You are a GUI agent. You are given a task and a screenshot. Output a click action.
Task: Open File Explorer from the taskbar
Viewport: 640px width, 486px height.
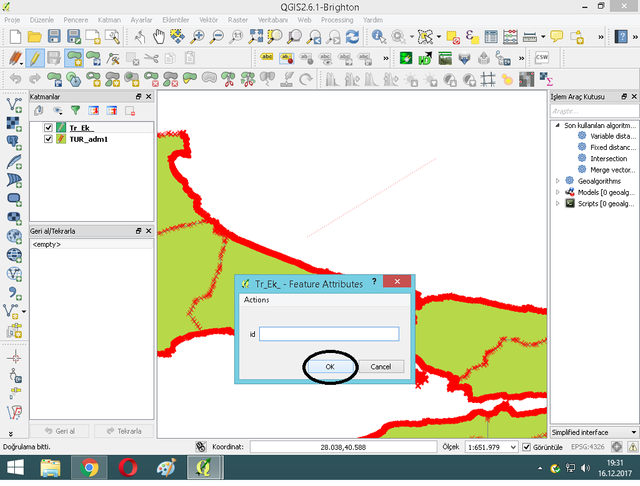pyautogui.click(x=51, y=467)
